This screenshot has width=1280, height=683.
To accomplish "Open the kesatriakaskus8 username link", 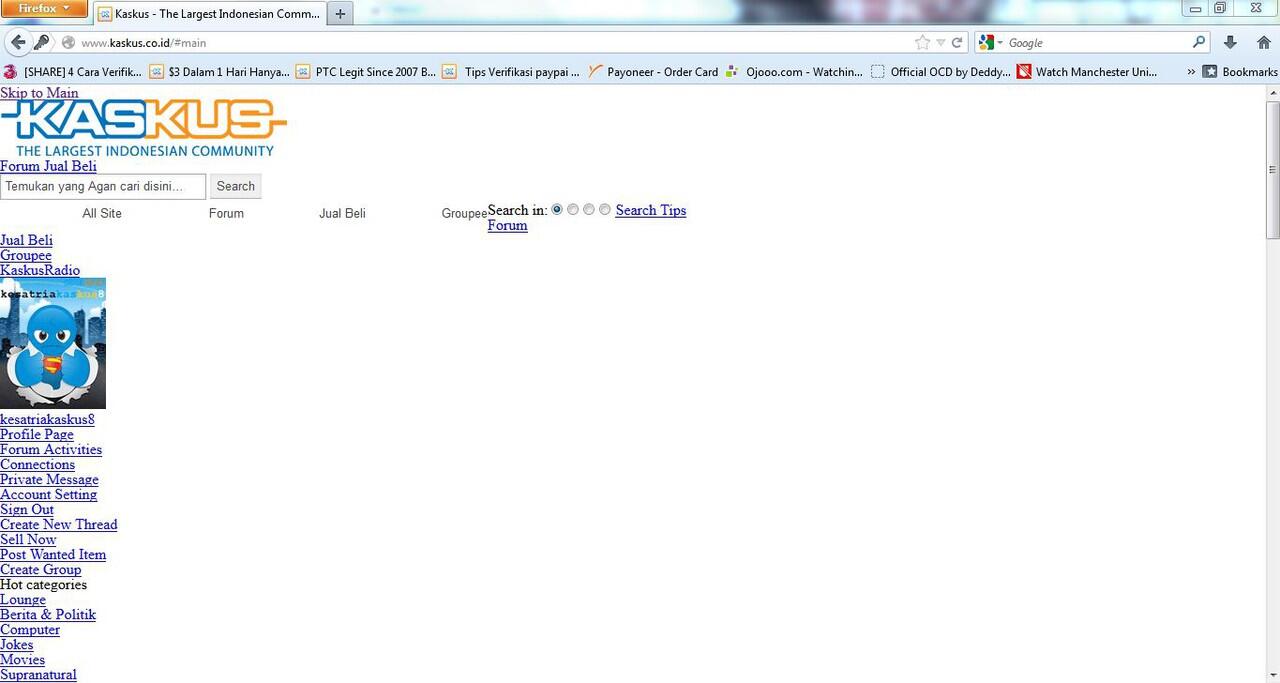I will coord(47,419).
